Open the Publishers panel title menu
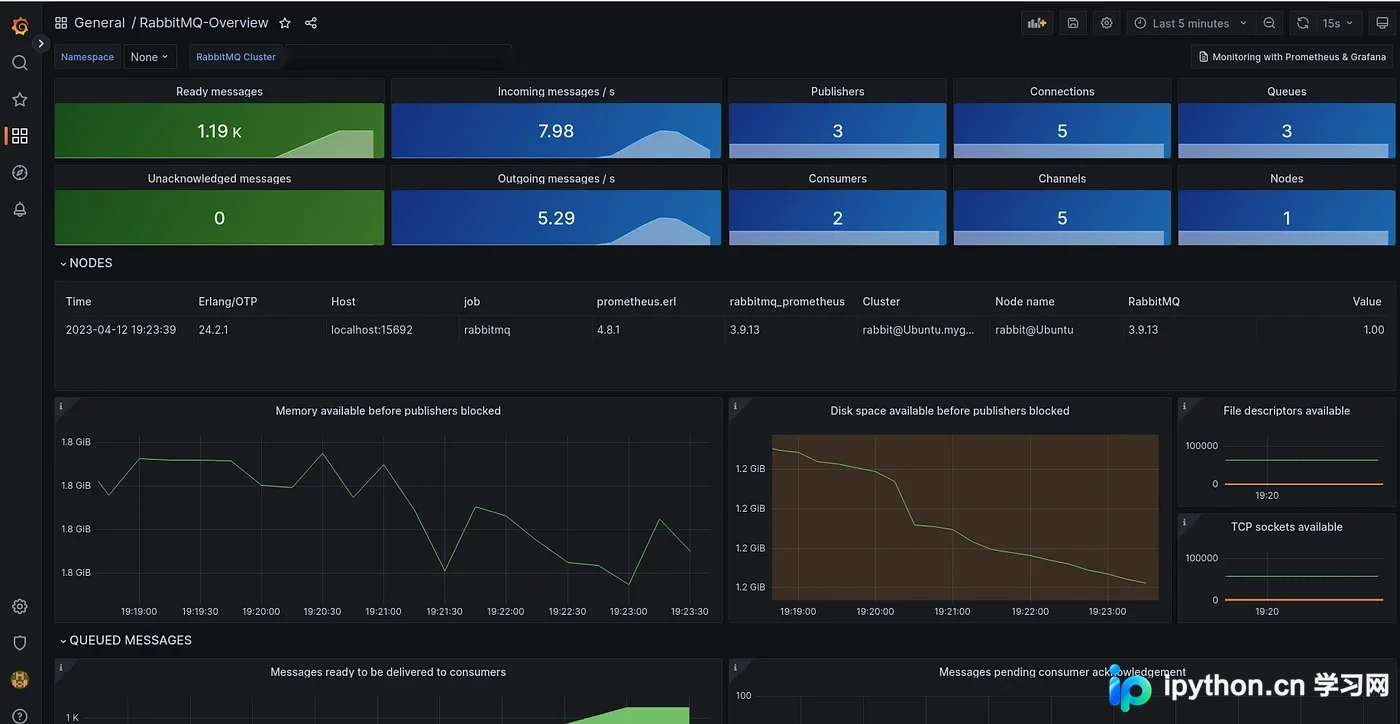1400x724 pixels. 838,92
